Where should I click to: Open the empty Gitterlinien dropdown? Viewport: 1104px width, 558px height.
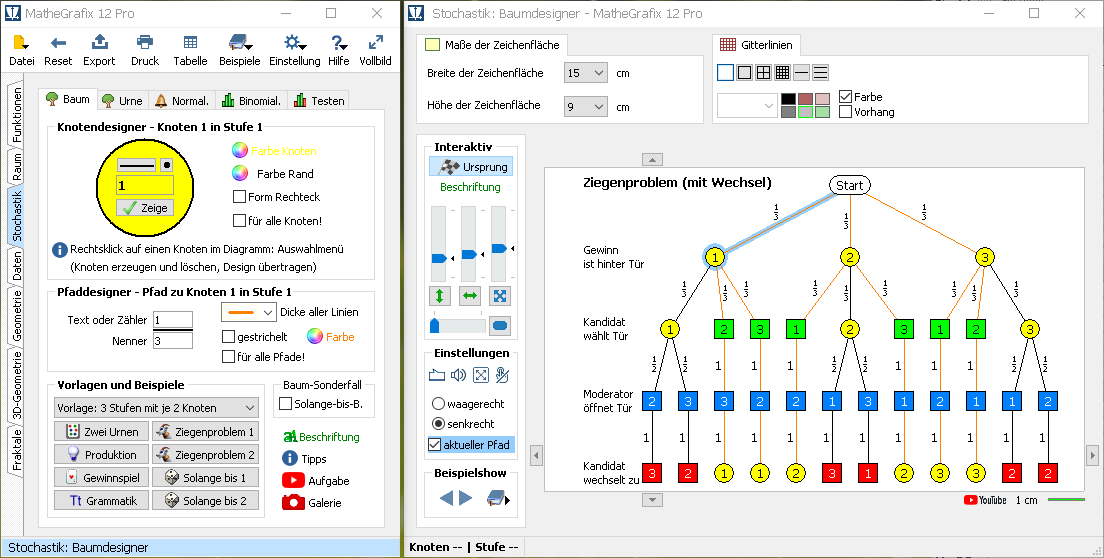click(x=746, y=106)
